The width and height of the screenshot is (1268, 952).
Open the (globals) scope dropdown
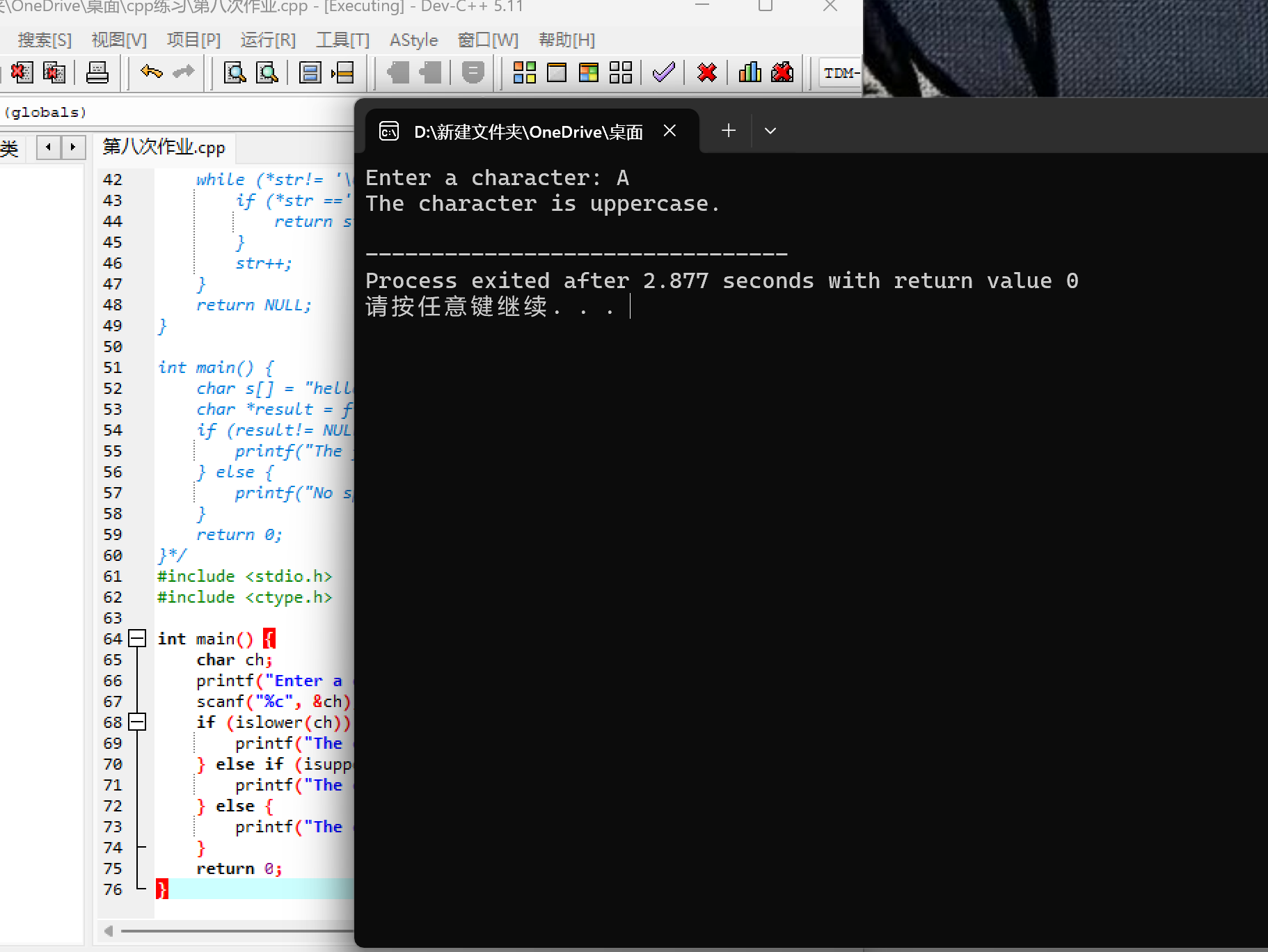coord(177,112)
